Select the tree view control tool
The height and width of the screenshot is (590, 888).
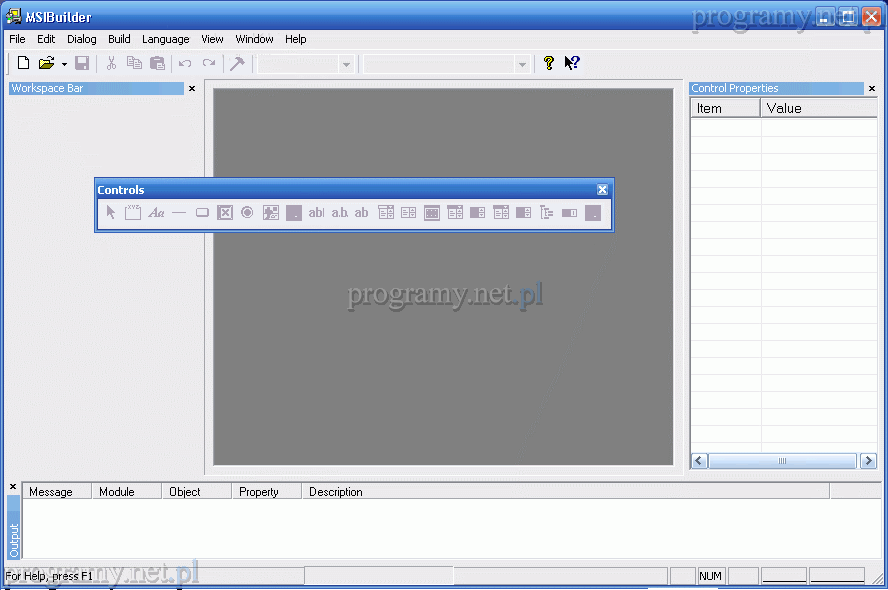[x=546, y=212]
